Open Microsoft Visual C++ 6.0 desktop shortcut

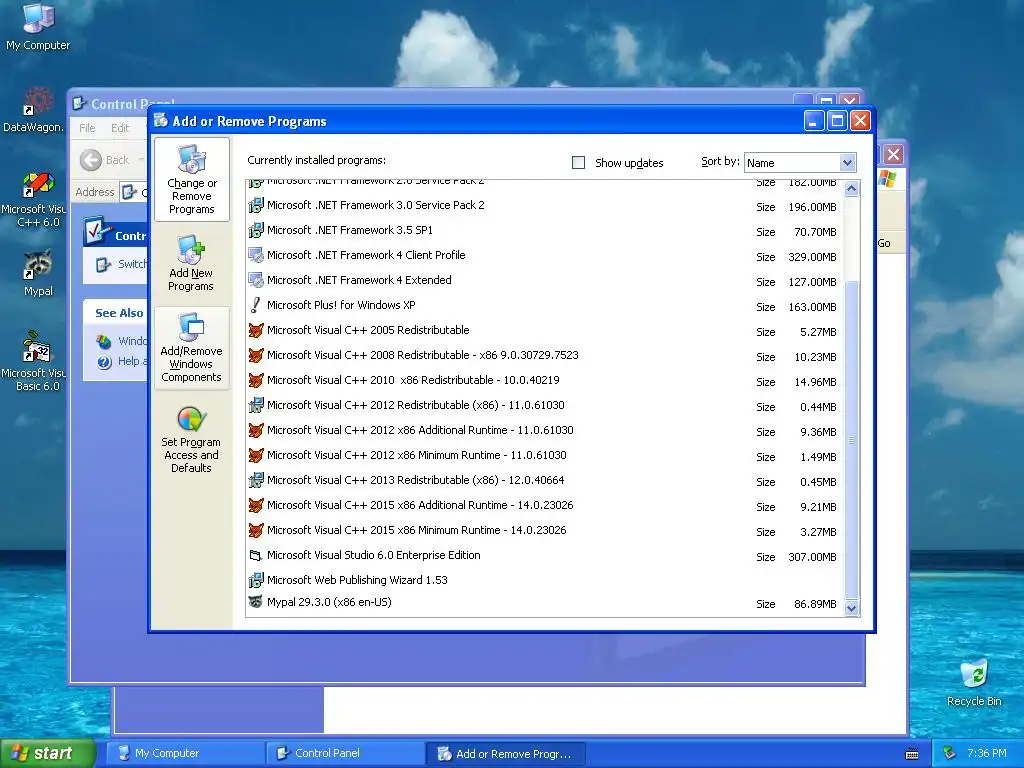(x=34, y=199)
